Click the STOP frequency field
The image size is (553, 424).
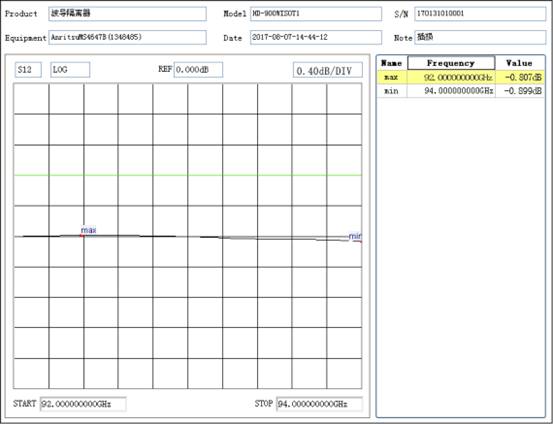[319, 404]
